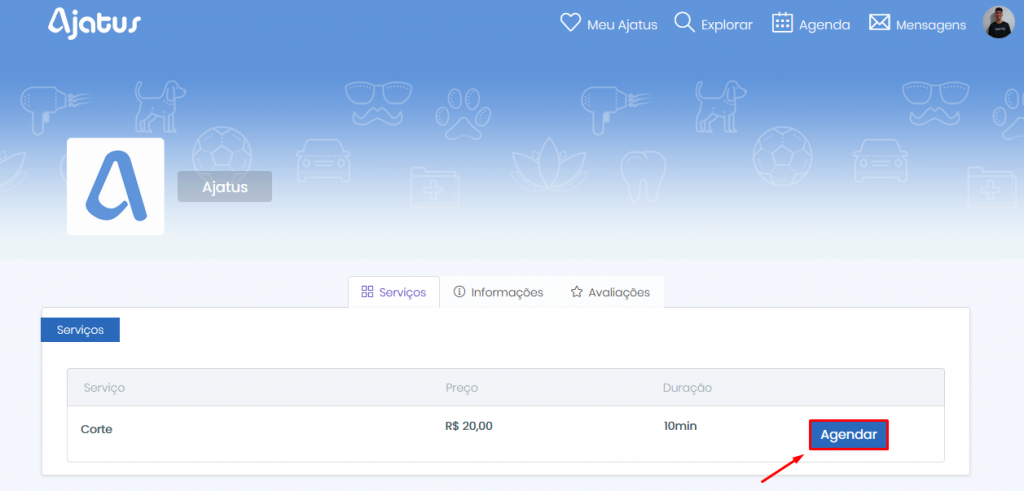1024x491 pixels.
Task: Open the Explorar link
Action: click(727, 25)
